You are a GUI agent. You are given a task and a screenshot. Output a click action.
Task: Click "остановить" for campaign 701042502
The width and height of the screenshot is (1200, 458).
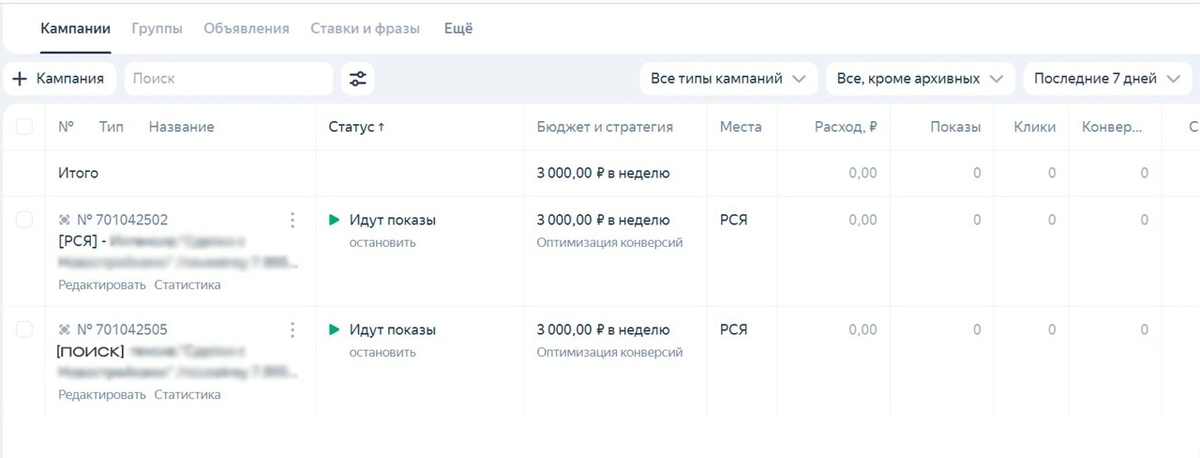tap(382, 243)
